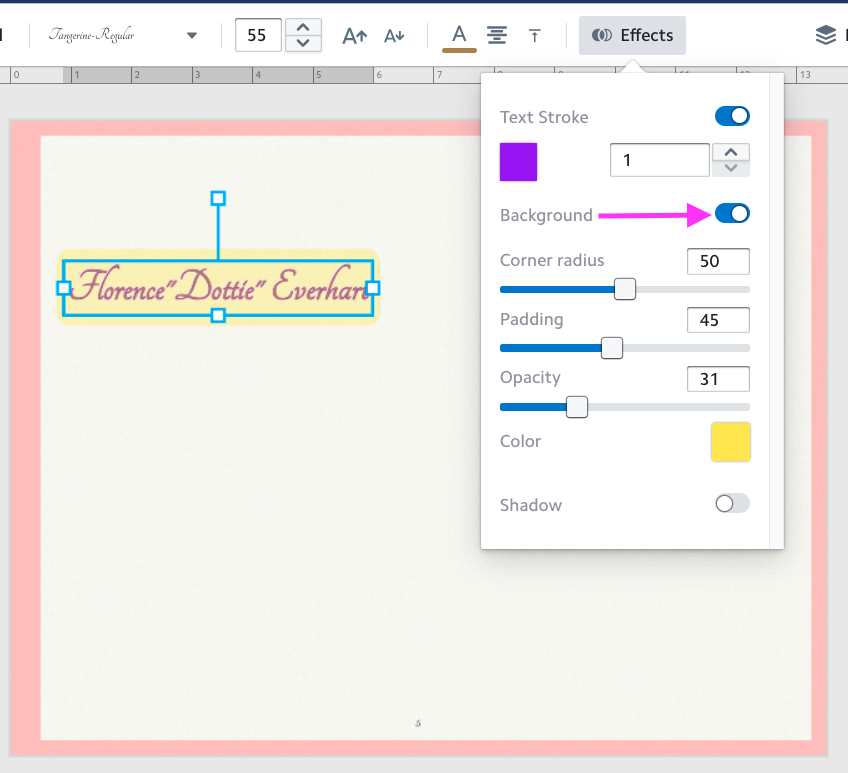Image resolution: width=848 pixels, height=773 pixels.
Task: Close the Effects panel via Effects button
Action: pyautogui.click(x=632, y=35)
